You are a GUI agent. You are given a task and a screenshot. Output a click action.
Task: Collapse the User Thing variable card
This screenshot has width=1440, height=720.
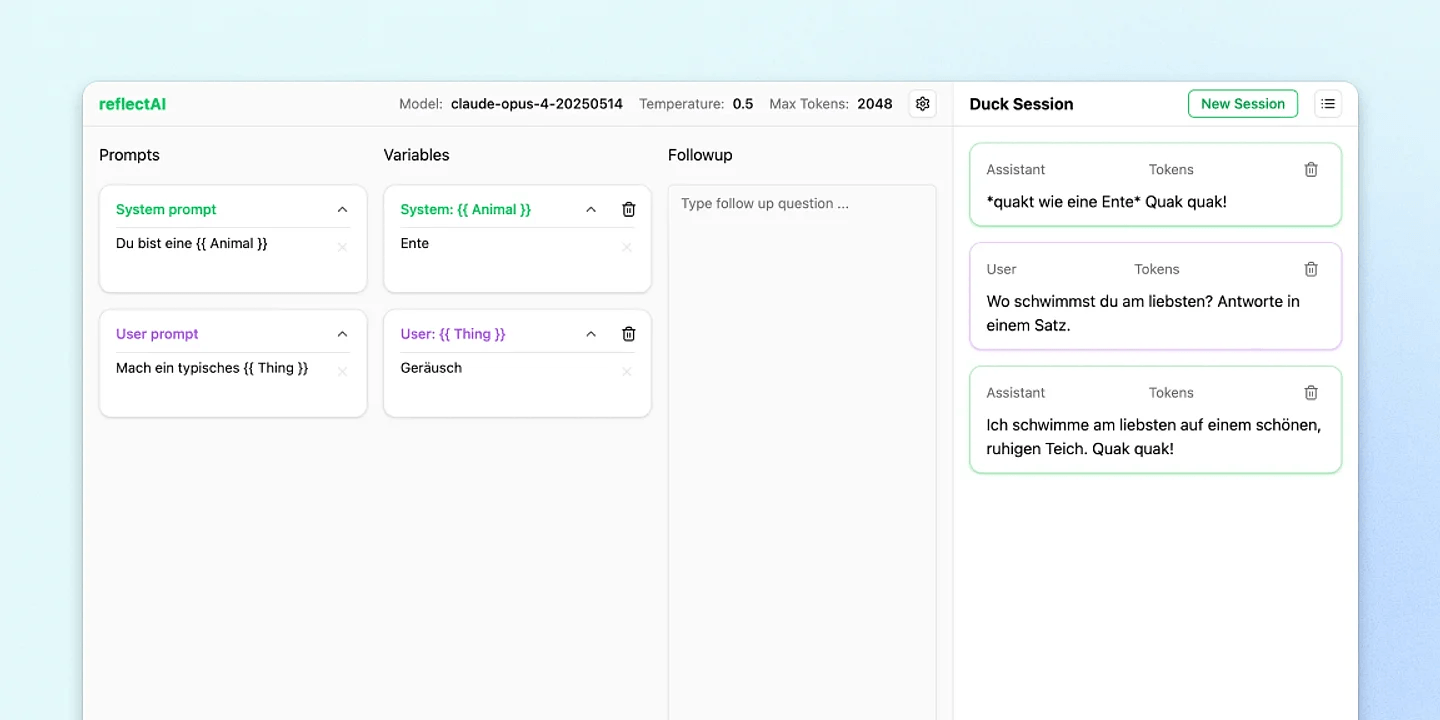pyautogui.click(x=591, y=334)
